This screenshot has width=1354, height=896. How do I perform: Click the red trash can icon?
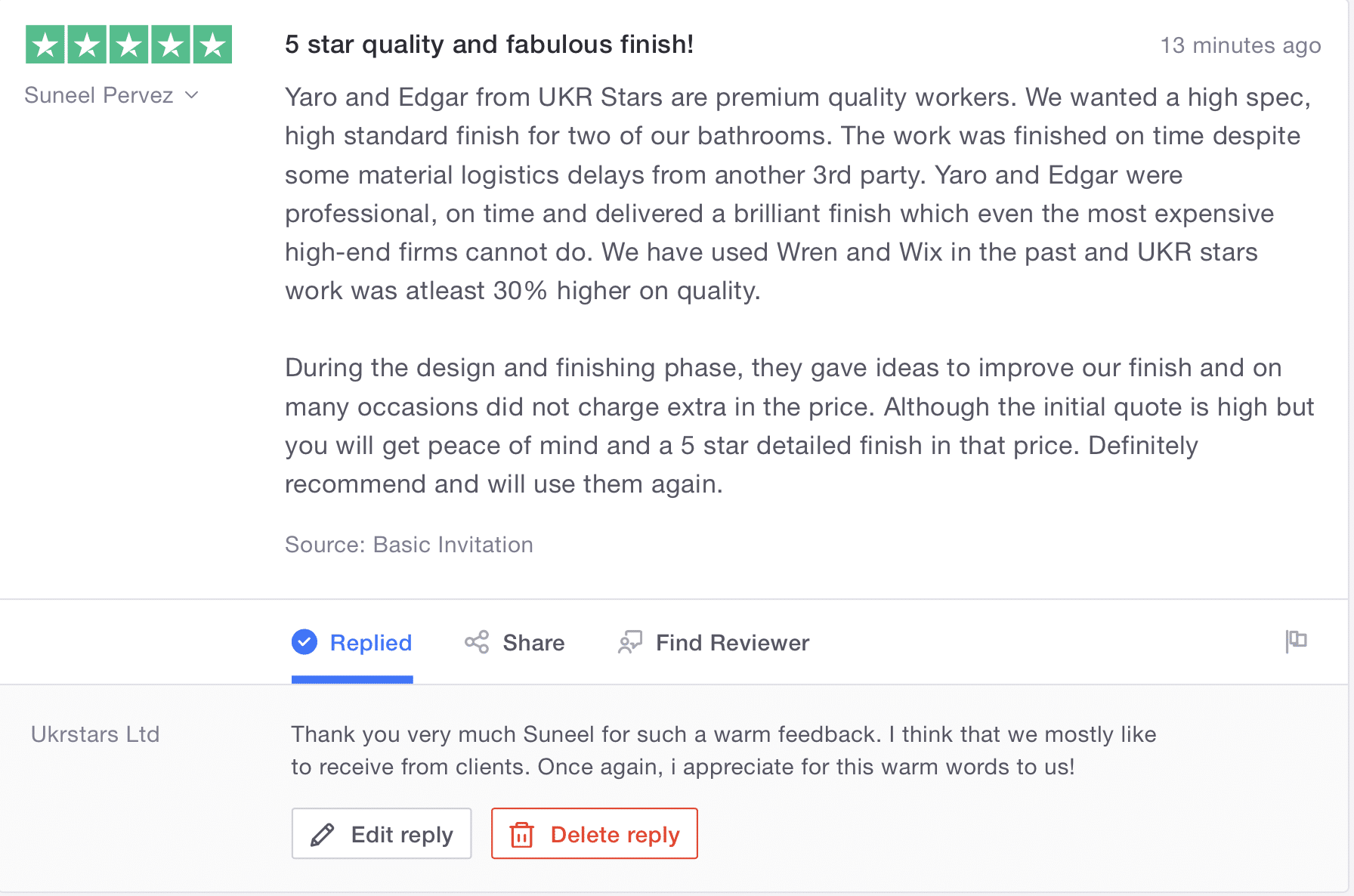tap(522, 834)
